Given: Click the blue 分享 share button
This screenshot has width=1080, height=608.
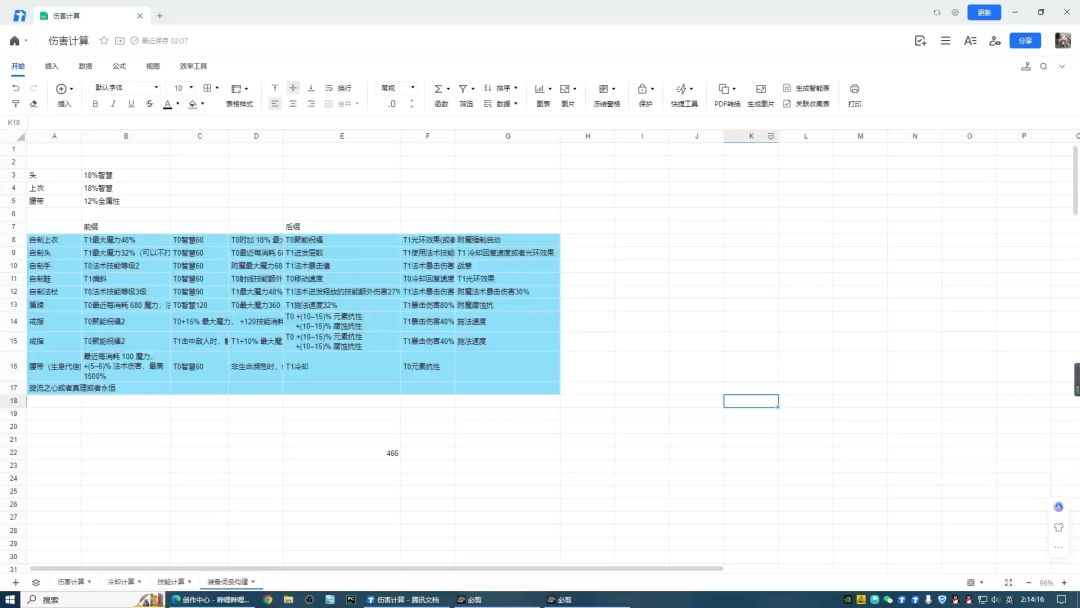Looking at the screenshot, I should coord(1024,41).
